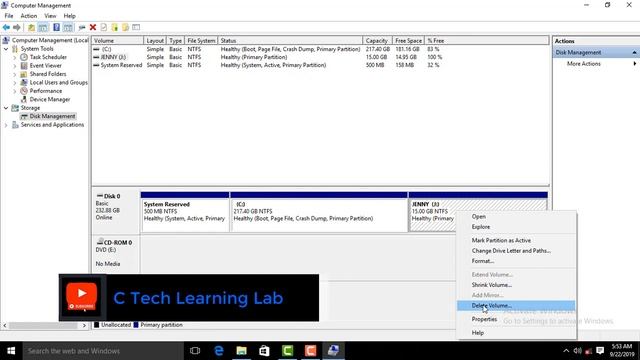This screenshot has height=360, width=640.
Task: Open the Store app from the taskbar
Action: (x=264, y=351)
